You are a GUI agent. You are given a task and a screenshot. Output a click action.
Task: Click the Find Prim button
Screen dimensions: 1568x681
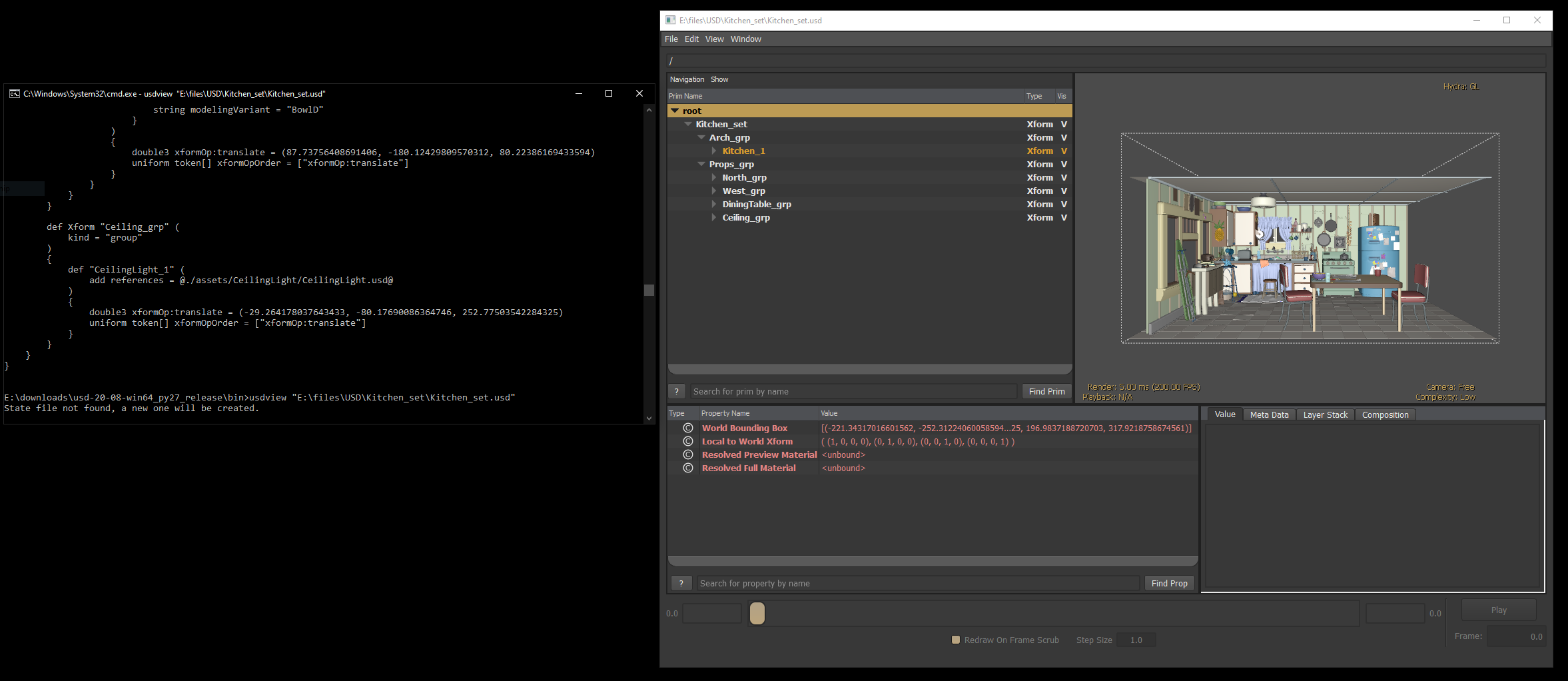[1046, 391]
